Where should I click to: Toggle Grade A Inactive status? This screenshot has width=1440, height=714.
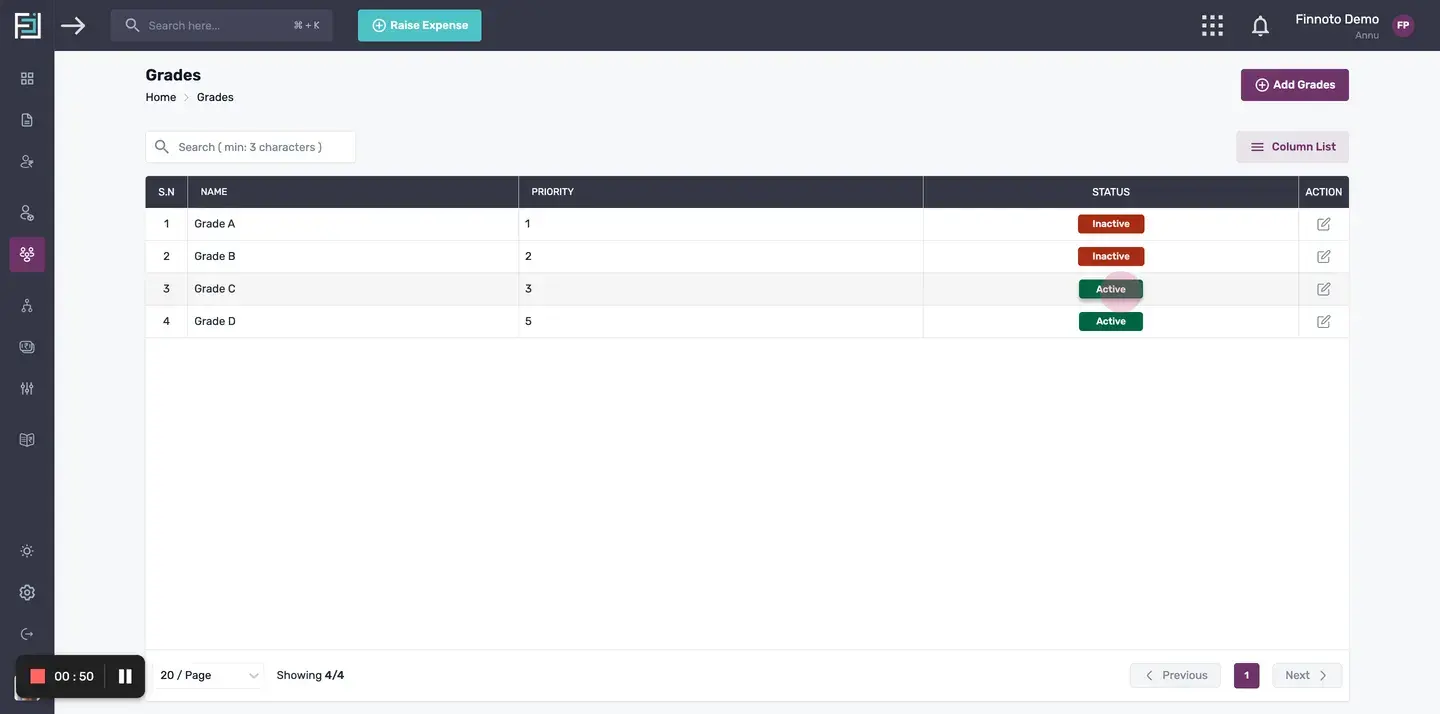(x=1111, y=224)
